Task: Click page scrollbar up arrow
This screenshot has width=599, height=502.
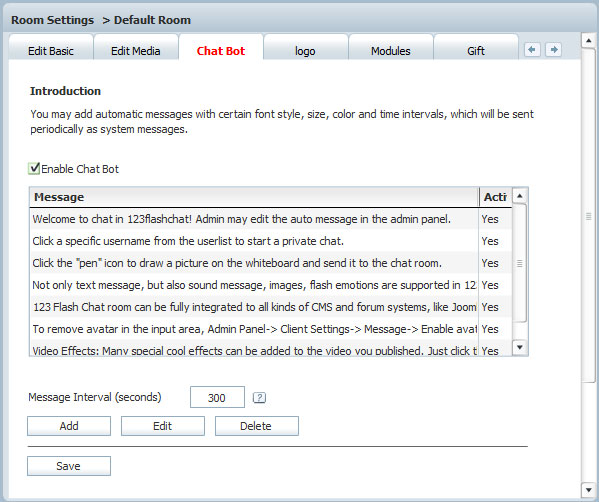Action: [588, 40]
